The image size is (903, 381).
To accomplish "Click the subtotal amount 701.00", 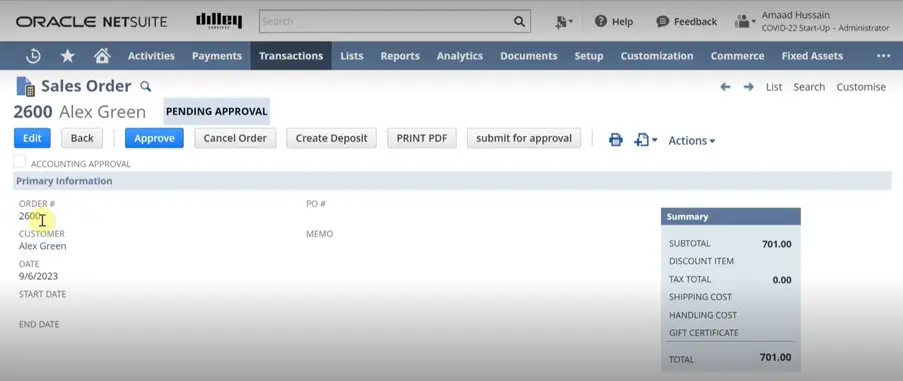I will (777, 244).
